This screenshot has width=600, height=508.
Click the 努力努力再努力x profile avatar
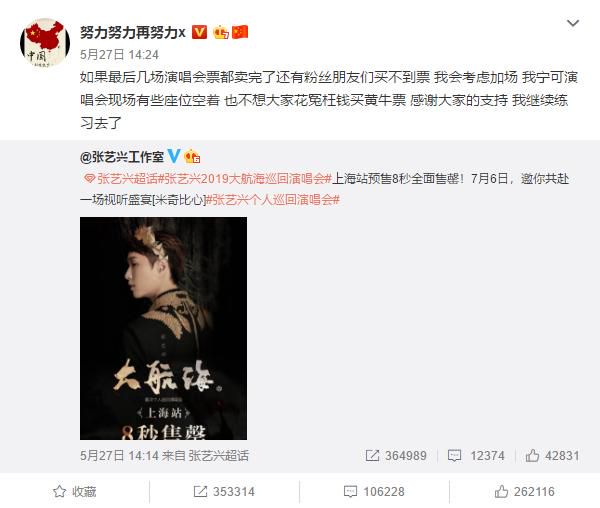tap(45, 42)
